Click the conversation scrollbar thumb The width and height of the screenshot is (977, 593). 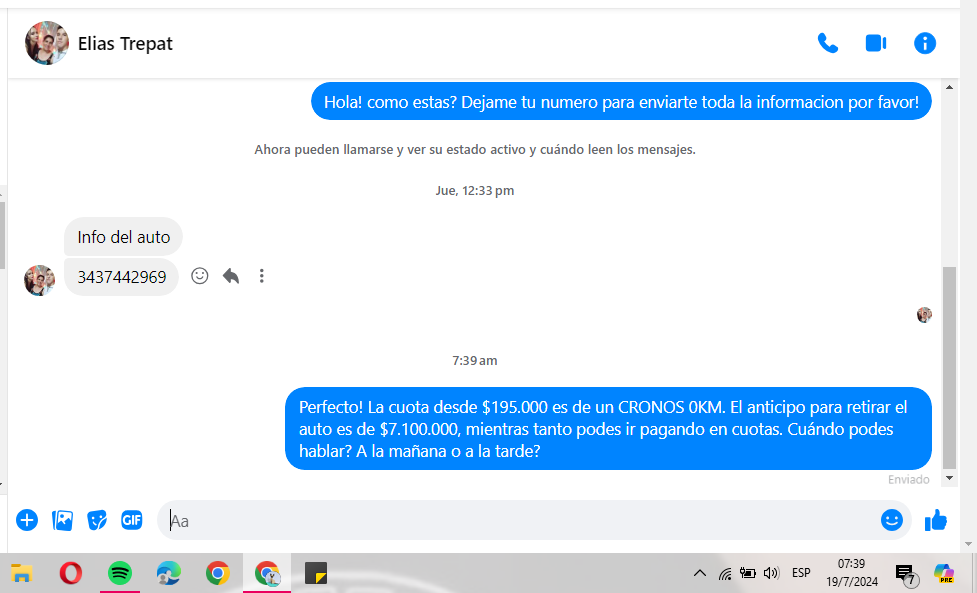949,368
